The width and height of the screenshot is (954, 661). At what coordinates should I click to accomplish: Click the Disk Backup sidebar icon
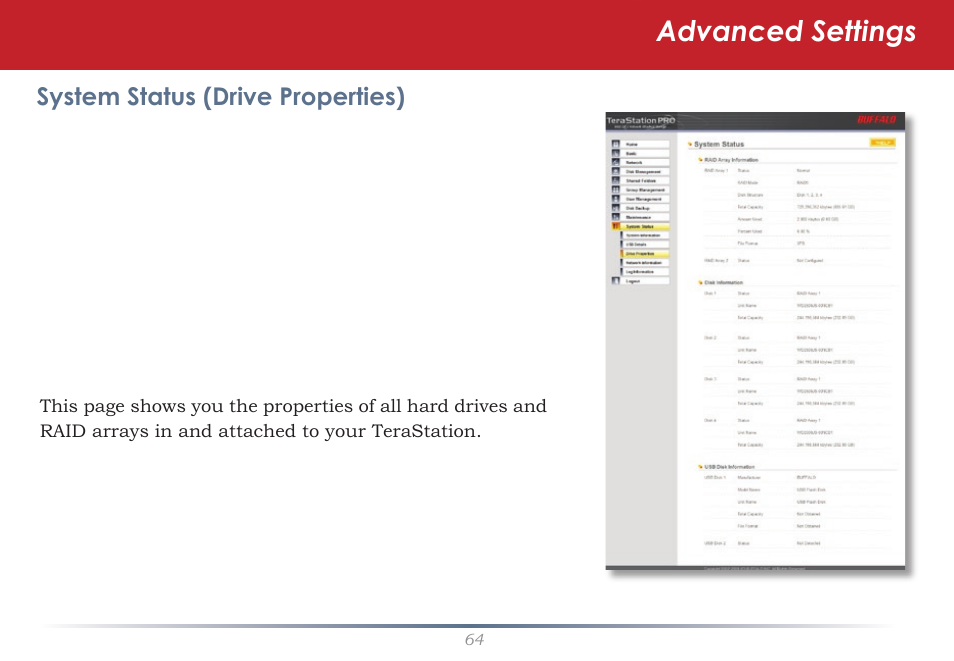[616, 208]
